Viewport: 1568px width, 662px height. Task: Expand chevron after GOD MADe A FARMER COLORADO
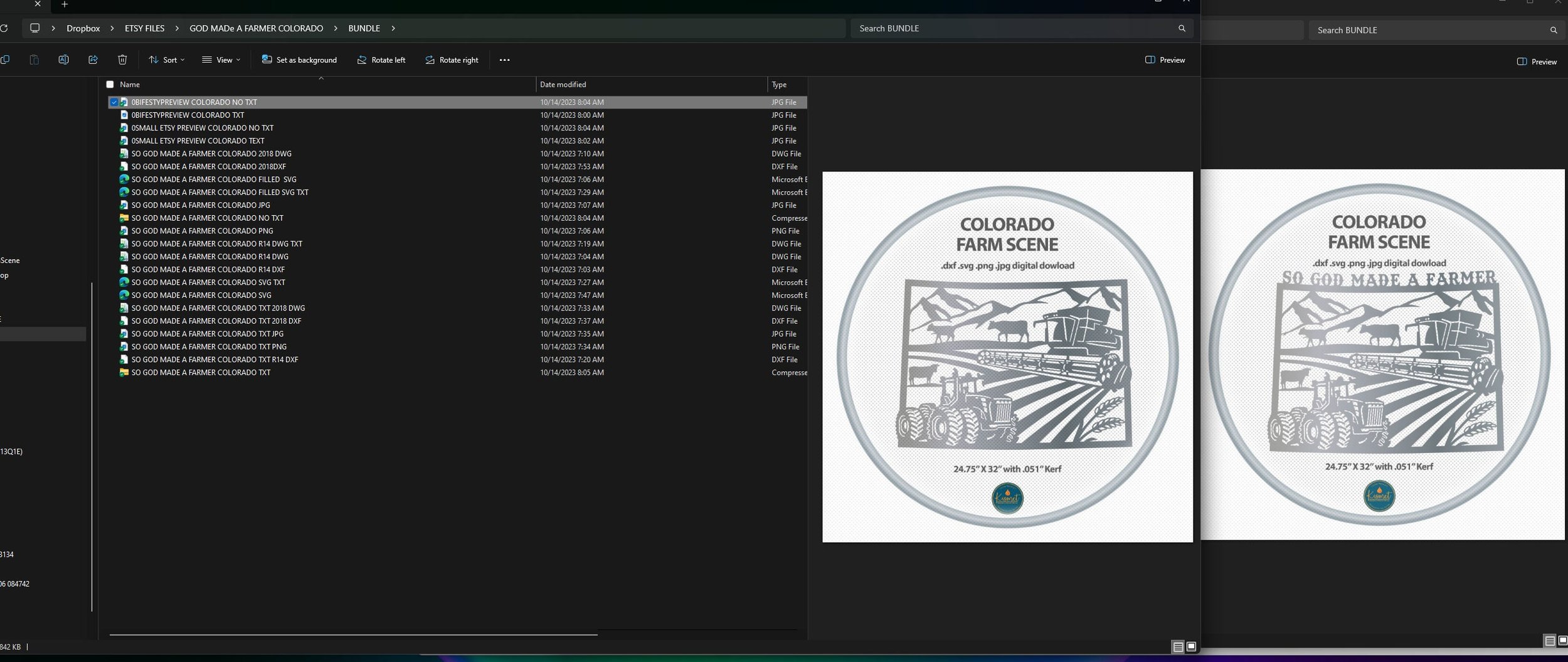pos(336,28)
